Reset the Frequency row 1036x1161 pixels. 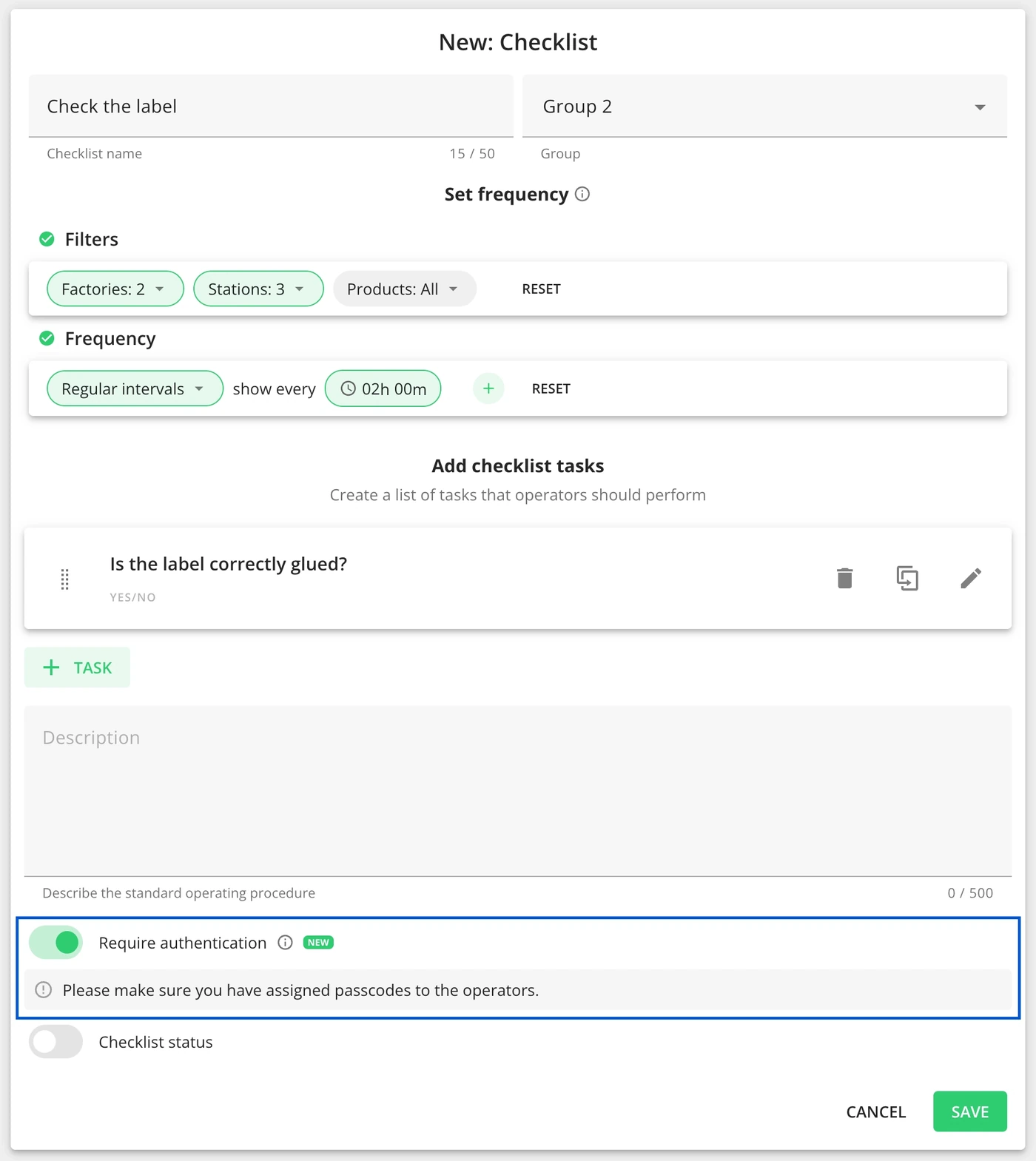[551, 388]
